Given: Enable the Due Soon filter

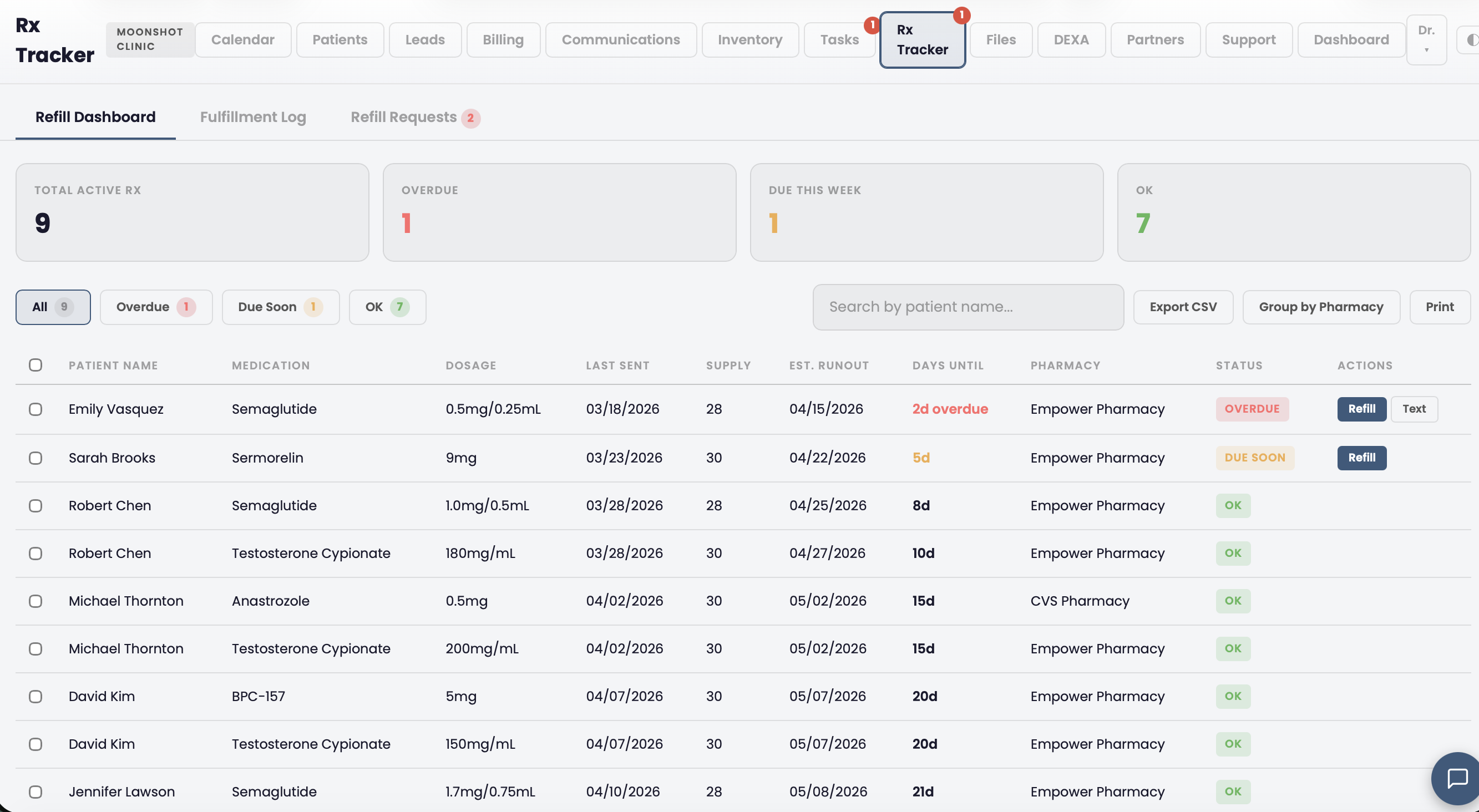Looking at the screenshot, I should click(280, 307).
